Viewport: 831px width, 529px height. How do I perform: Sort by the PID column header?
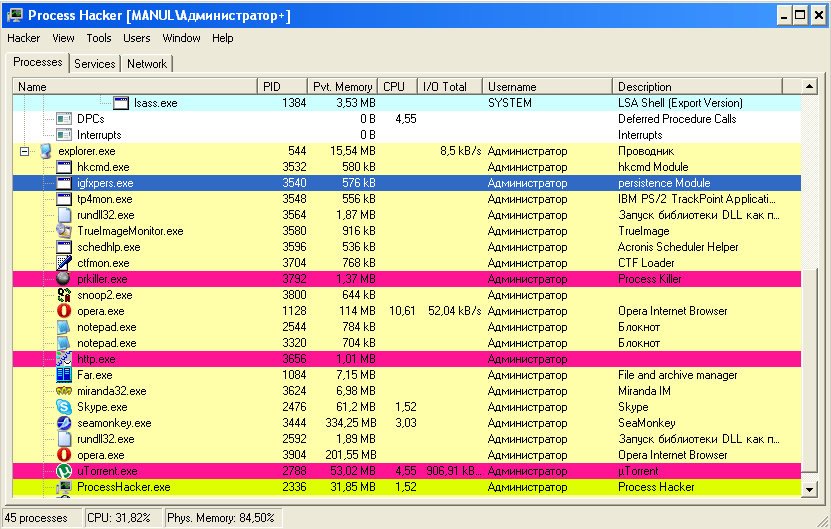(x=282, y=86)
